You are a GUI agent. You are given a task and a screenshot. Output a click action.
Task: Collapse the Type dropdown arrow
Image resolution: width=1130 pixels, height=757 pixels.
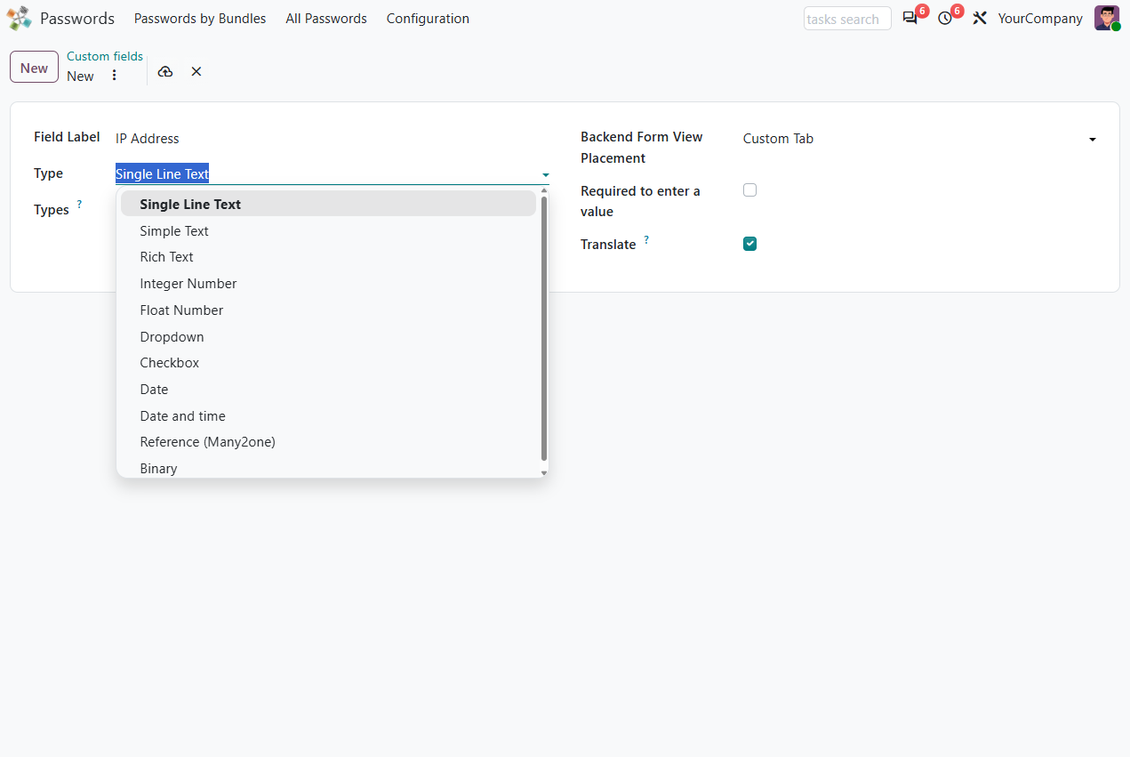[546, 174]
